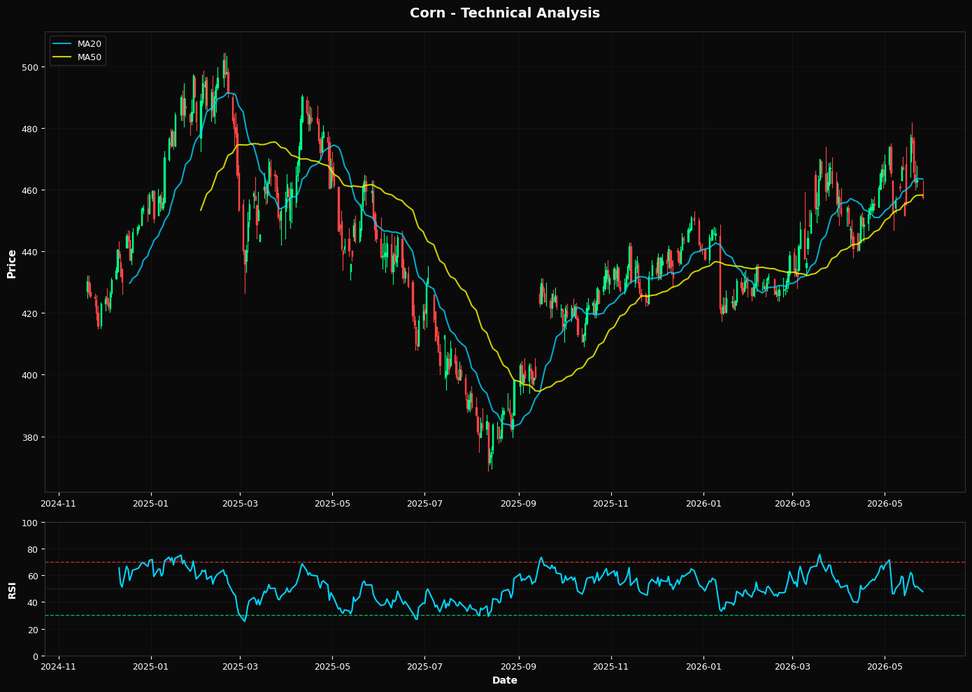Click the 480 price axis tick

click(x=32, y=129)
